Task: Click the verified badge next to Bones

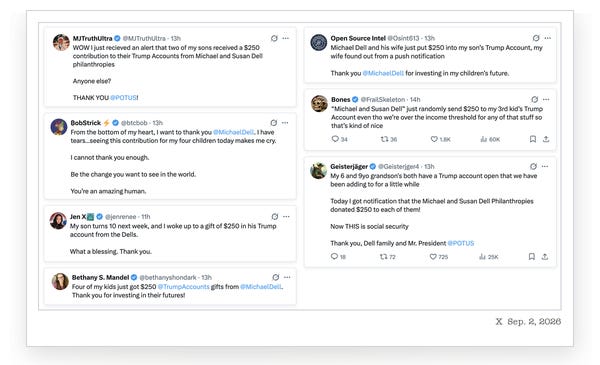Action: 355,99
